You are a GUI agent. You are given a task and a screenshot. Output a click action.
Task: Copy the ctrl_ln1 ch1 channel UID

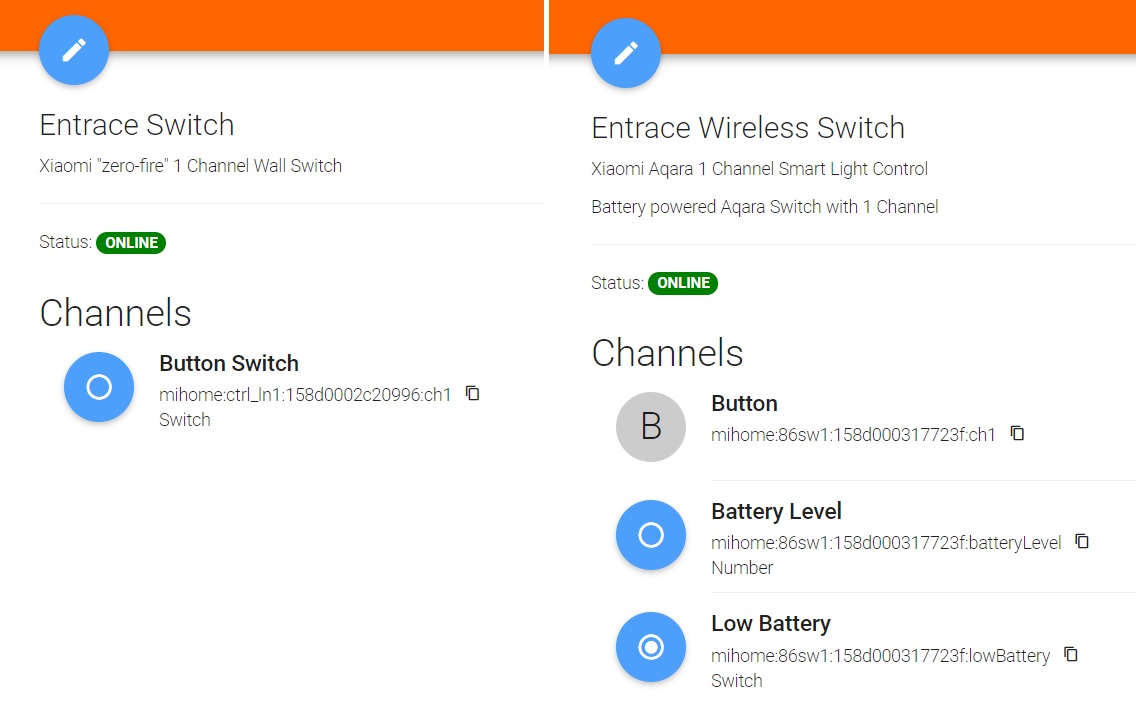(472, 393)
